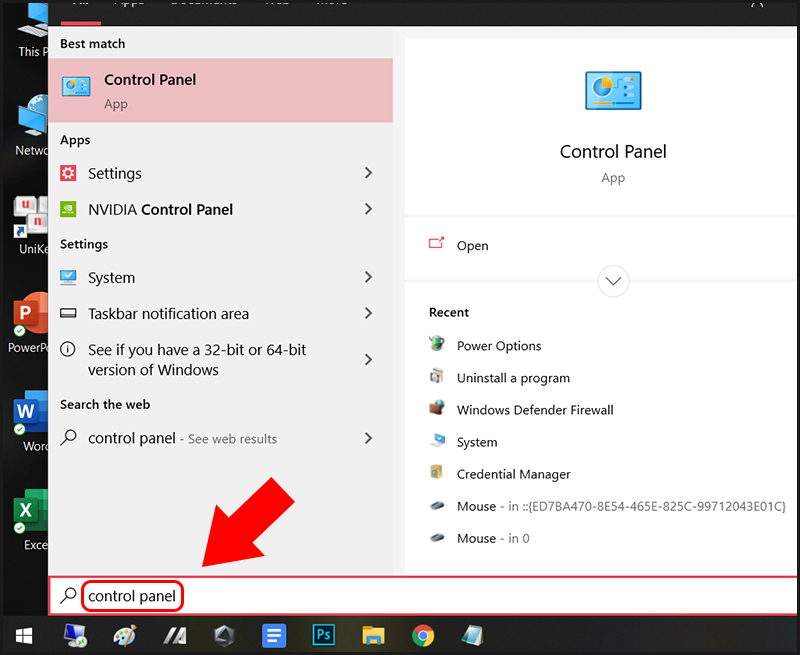Expand the Taskbar notification area arrow
The image size is (800, 655).
click(x=368, y=313)
